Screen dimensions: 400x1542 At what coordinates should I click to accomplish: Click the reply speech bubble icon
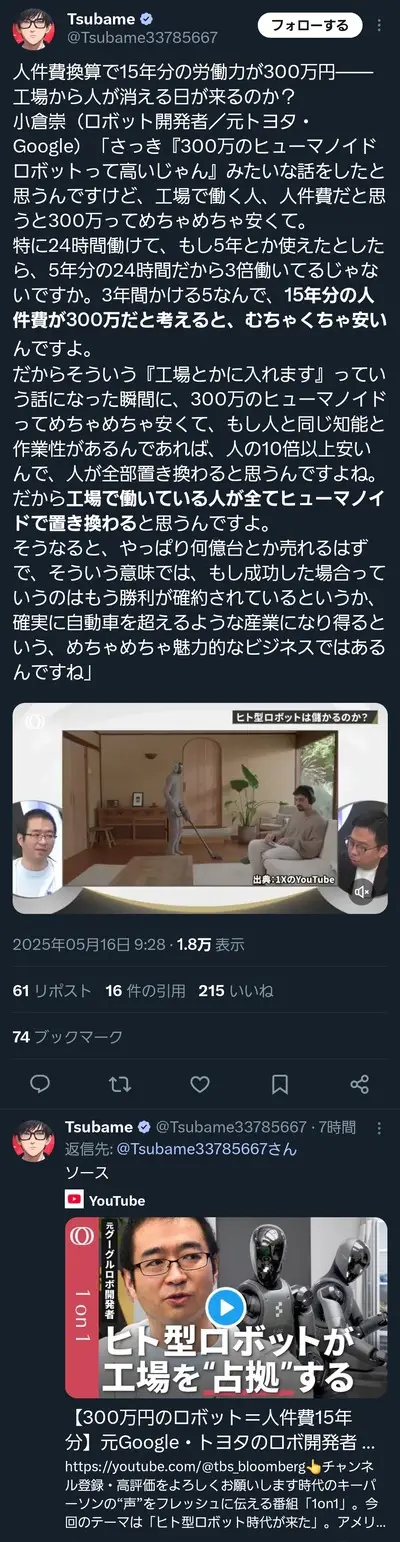point(40,1084)
